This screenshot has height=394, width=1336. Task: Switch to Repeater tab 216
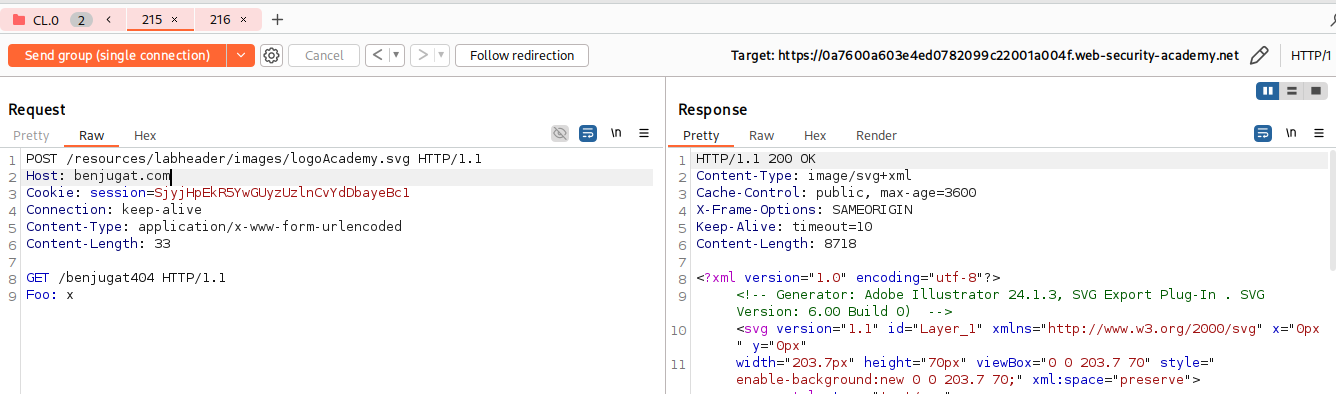[220, 19]
